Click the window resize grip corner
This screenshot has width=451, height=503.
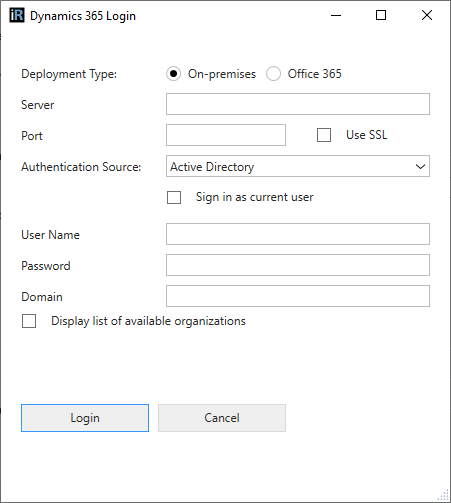(444, 496)
